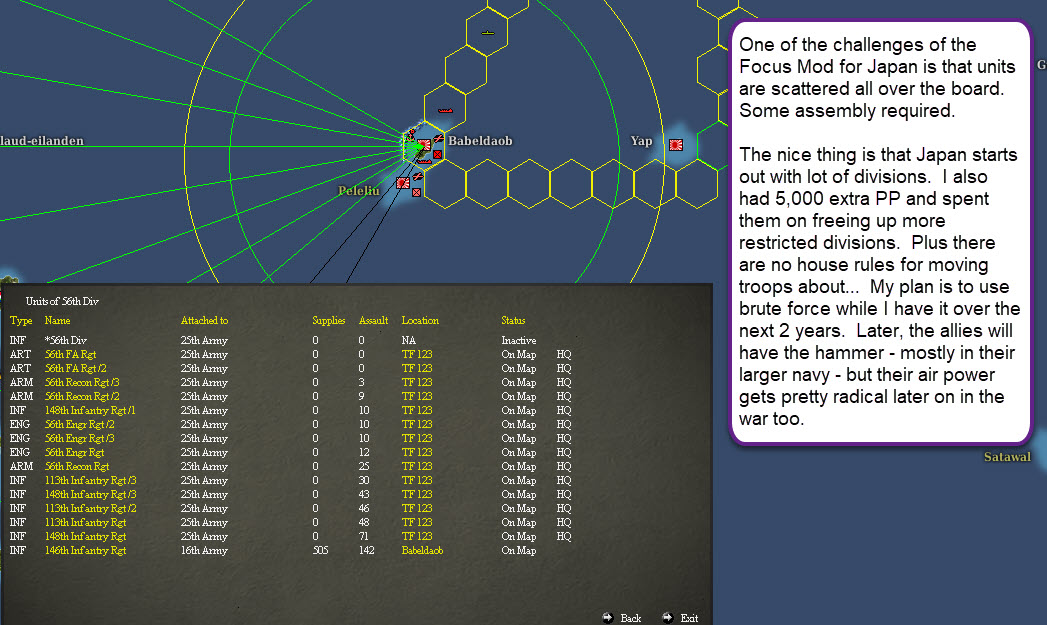Open the 113th Infantry Rgt unit
This screenshot has height=625, width=1047.
85,523
